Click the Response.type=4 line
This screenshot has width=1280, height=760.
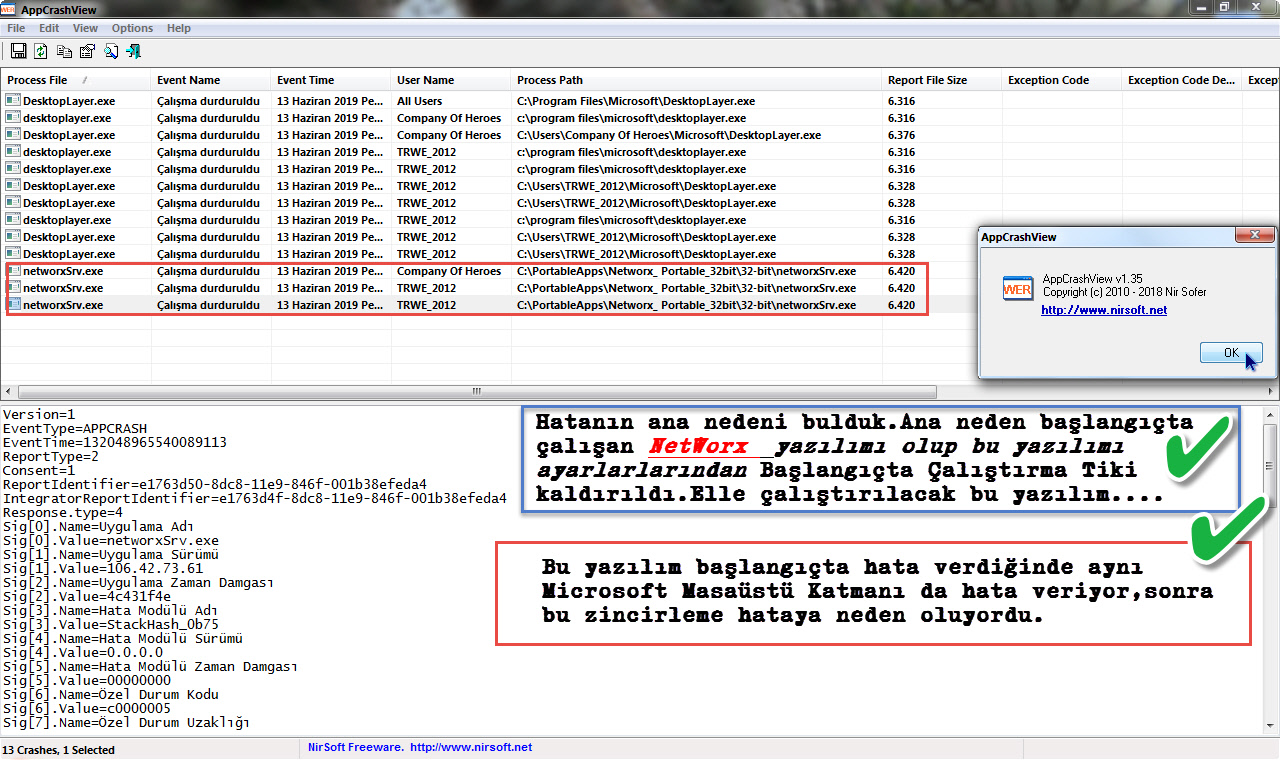click(x=65, y=512)
